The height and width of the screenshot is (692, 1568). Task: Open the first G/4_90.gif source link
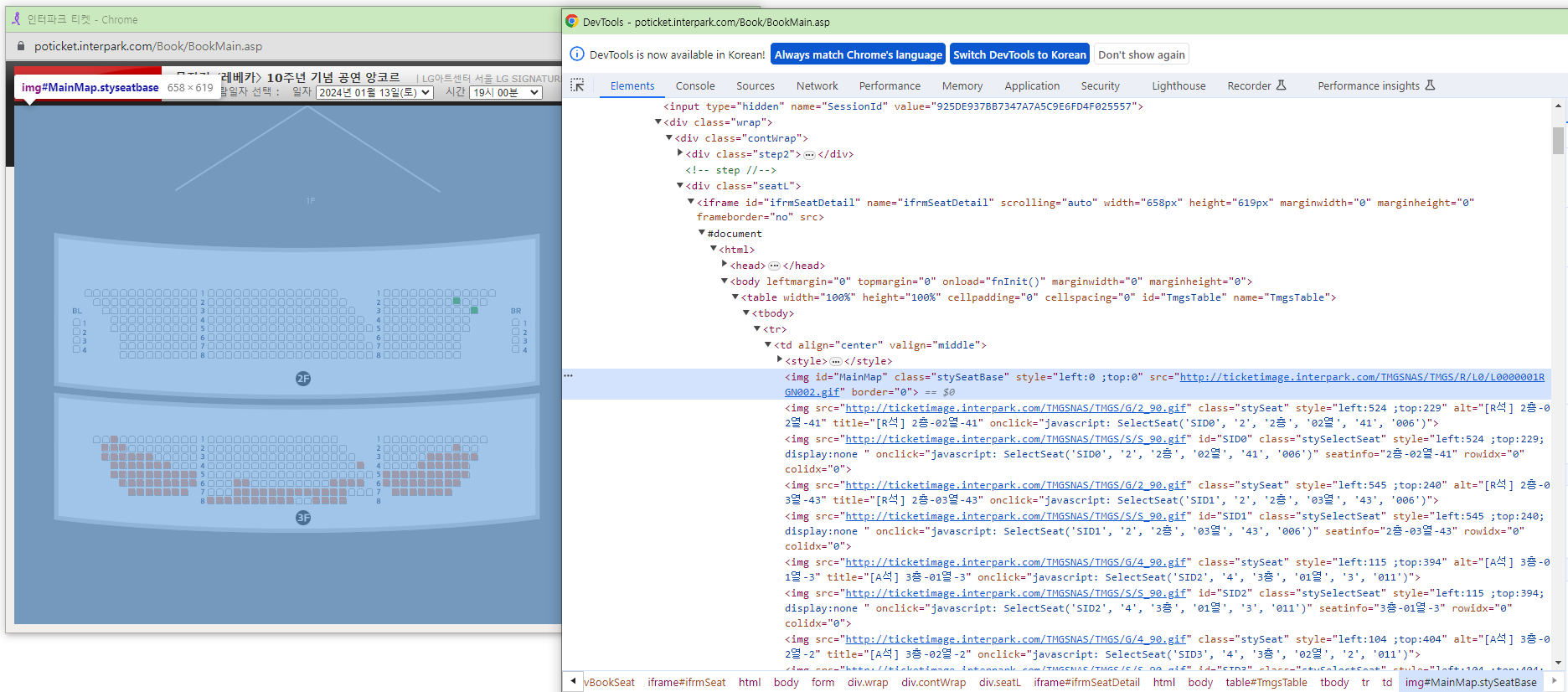coord(1016,562)
